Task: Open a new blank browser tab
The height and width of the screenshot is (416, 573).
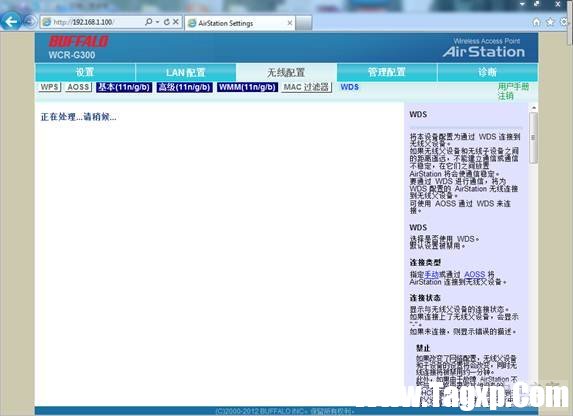Action: click(x=304, y=23)
